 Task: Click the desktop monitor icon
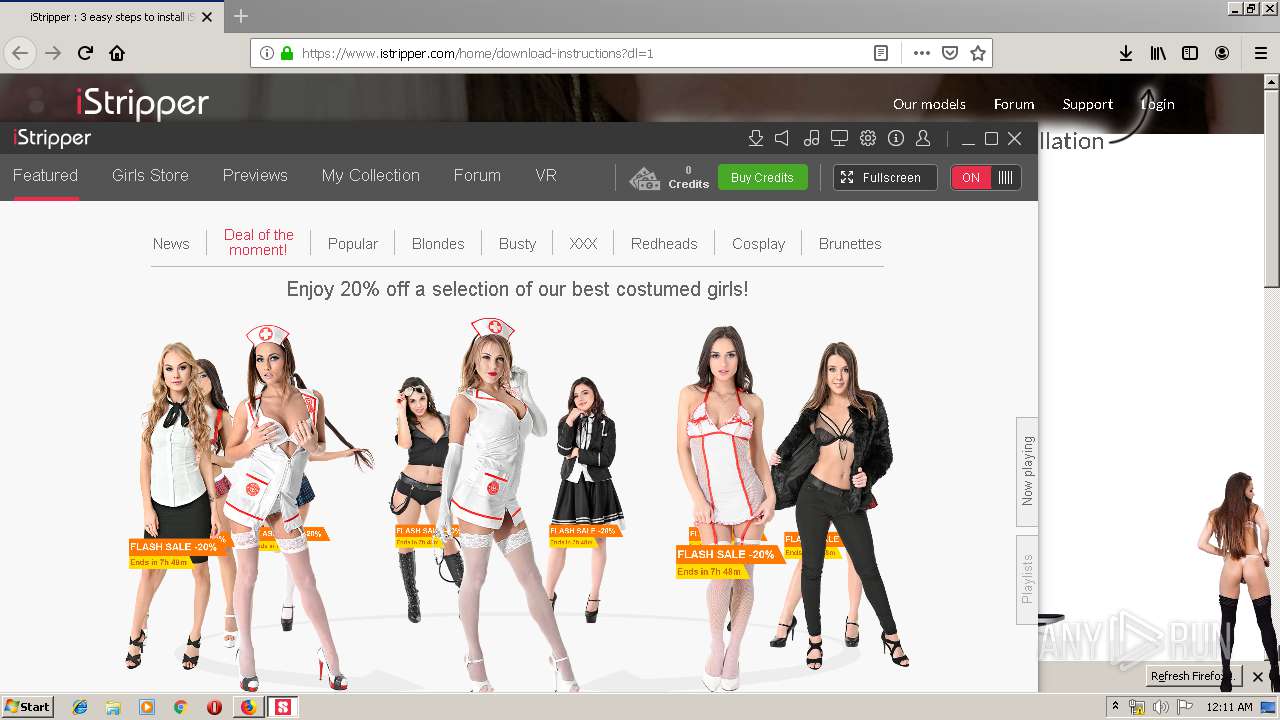(x=840, y=138)
